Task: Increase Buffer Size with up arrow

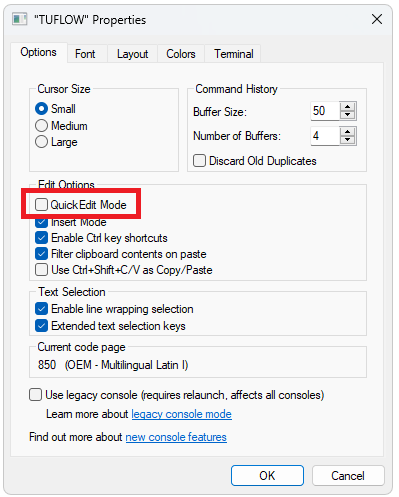Action: (348, 107)
